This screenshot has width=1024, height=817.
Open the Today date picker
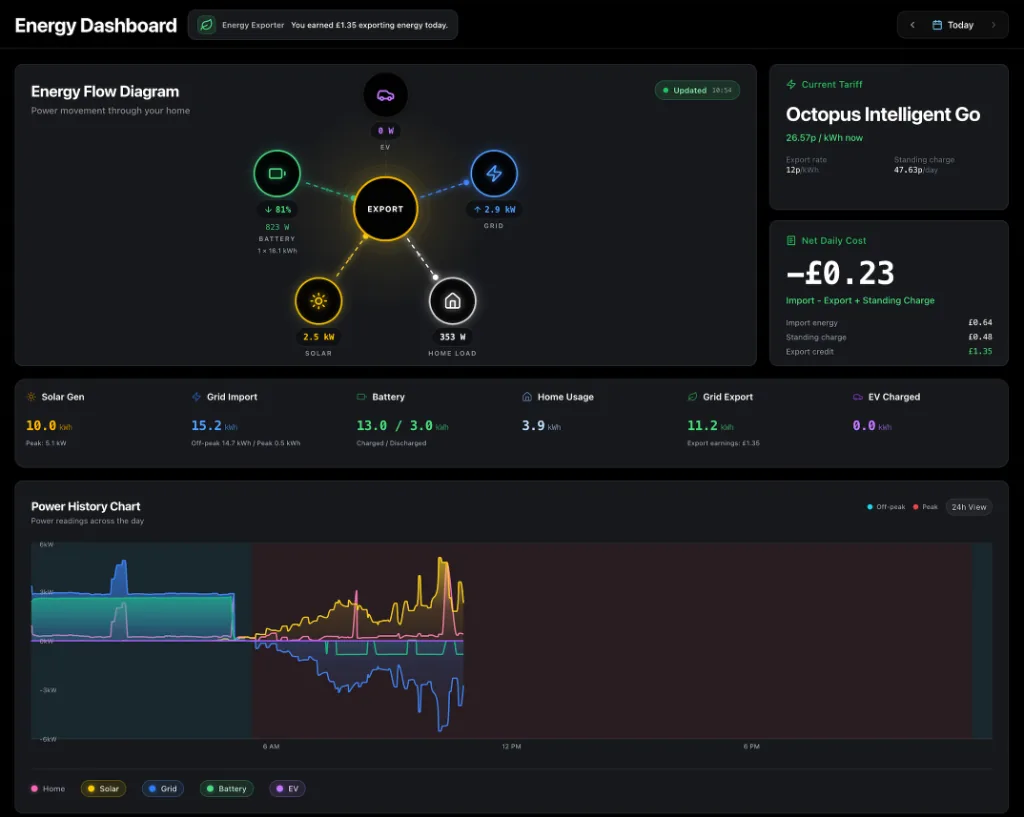953,25
